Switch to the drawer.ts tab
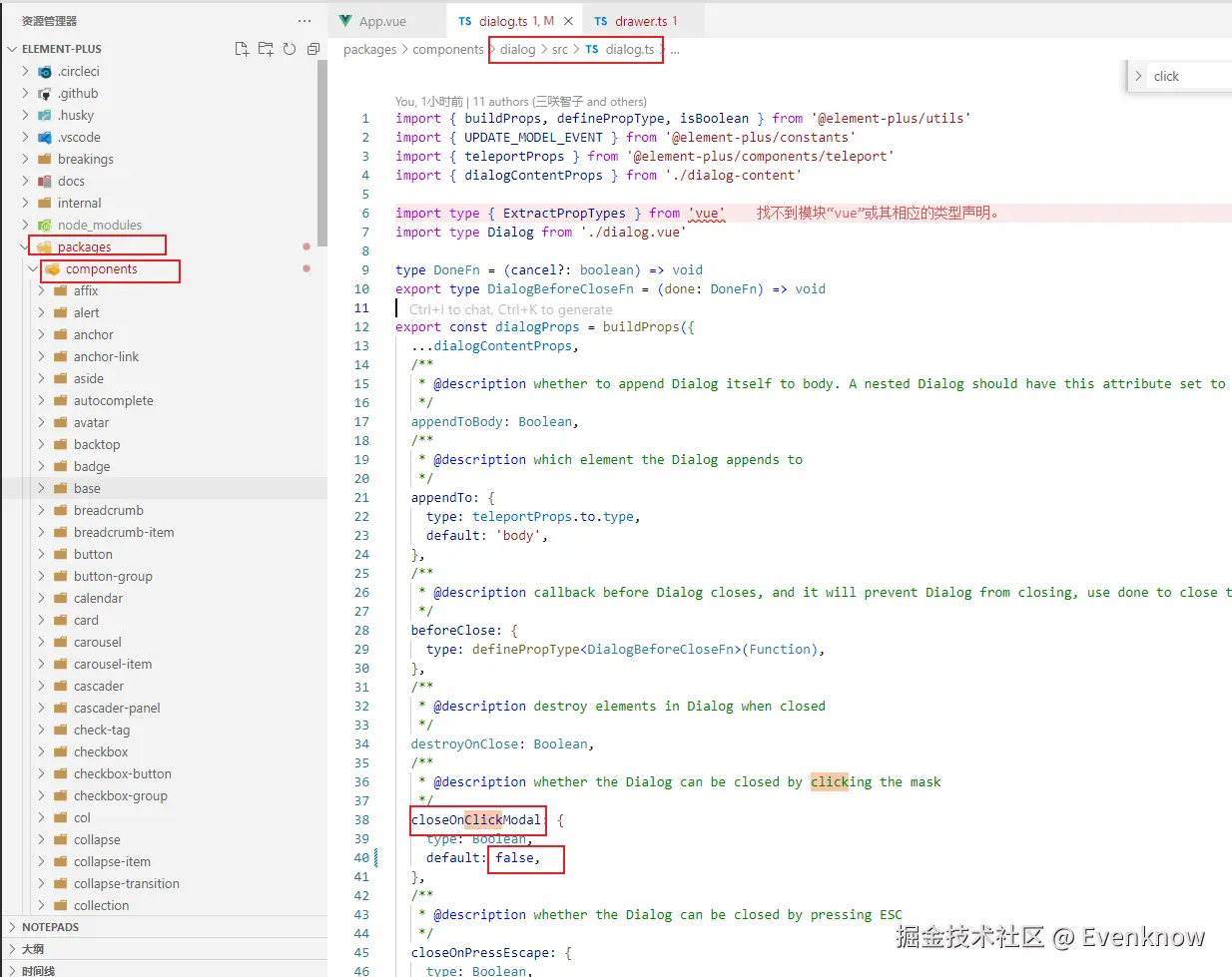The width and height of the screenshot is (1232, 977). [x=645, y=21]
